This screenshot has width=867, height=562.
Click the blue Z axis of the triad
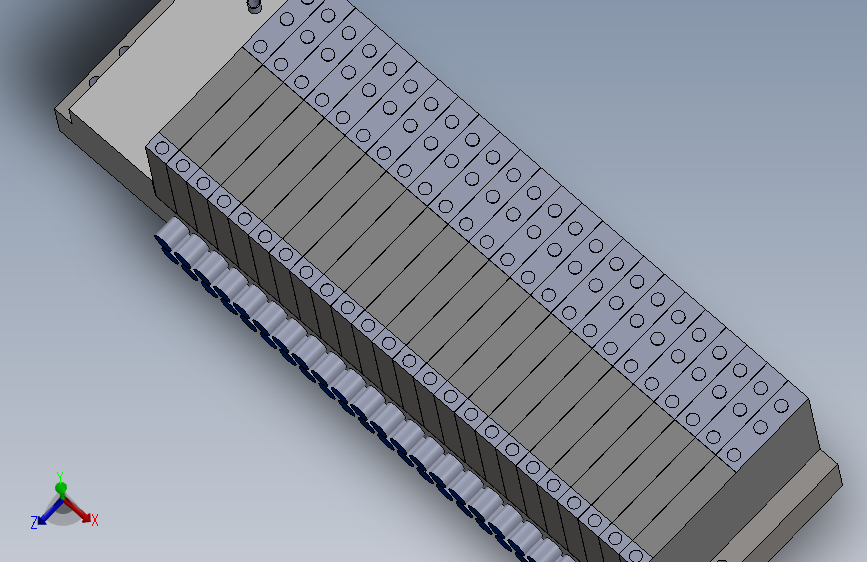click(49, 513)
